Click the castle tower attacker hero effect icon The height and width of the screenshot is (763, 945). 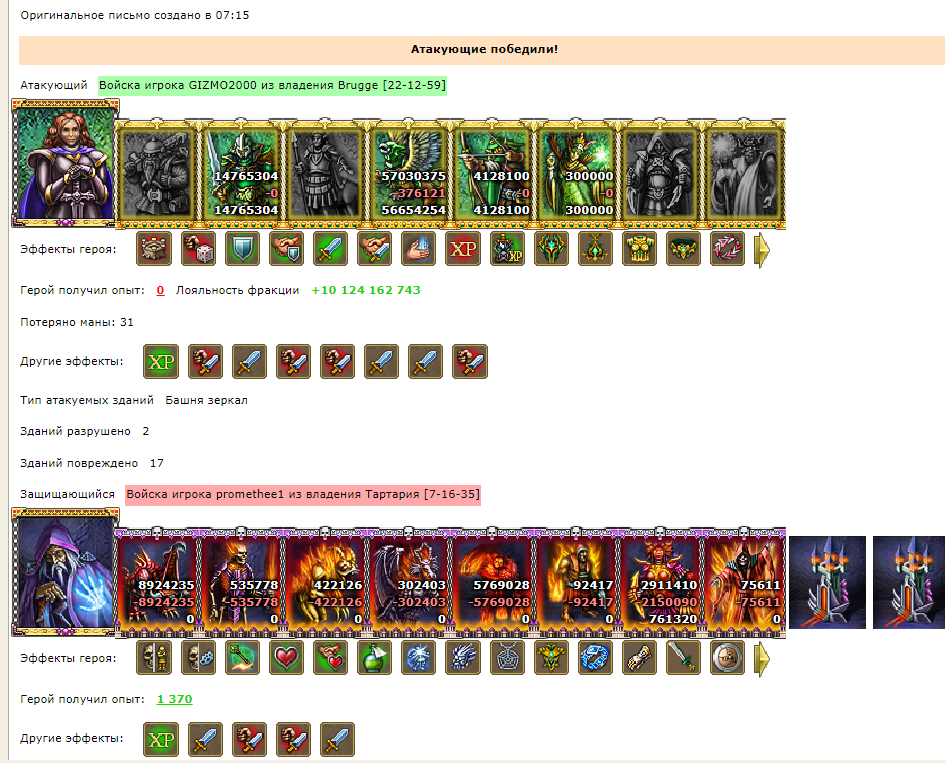154,248
